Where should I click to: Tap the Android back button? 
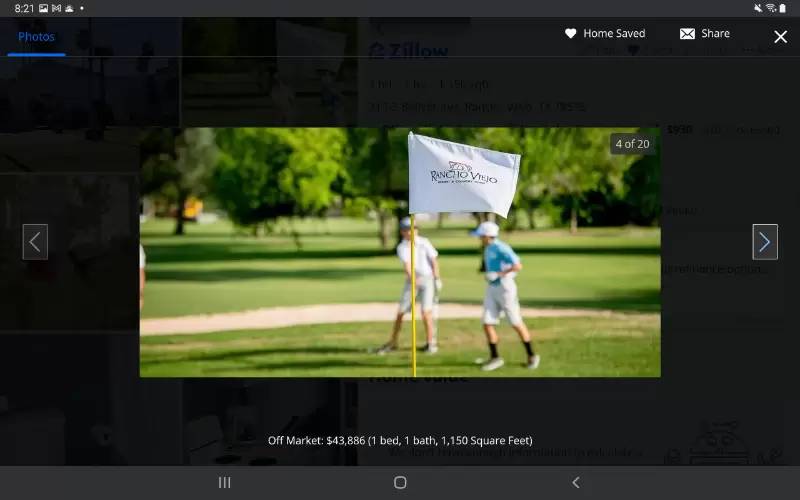[576, 482]
